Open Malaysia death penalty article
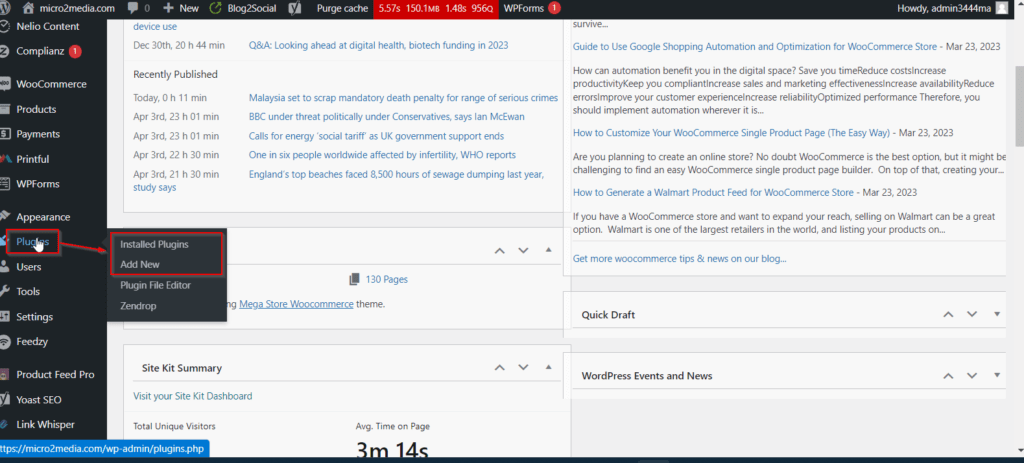 [403, 98]
